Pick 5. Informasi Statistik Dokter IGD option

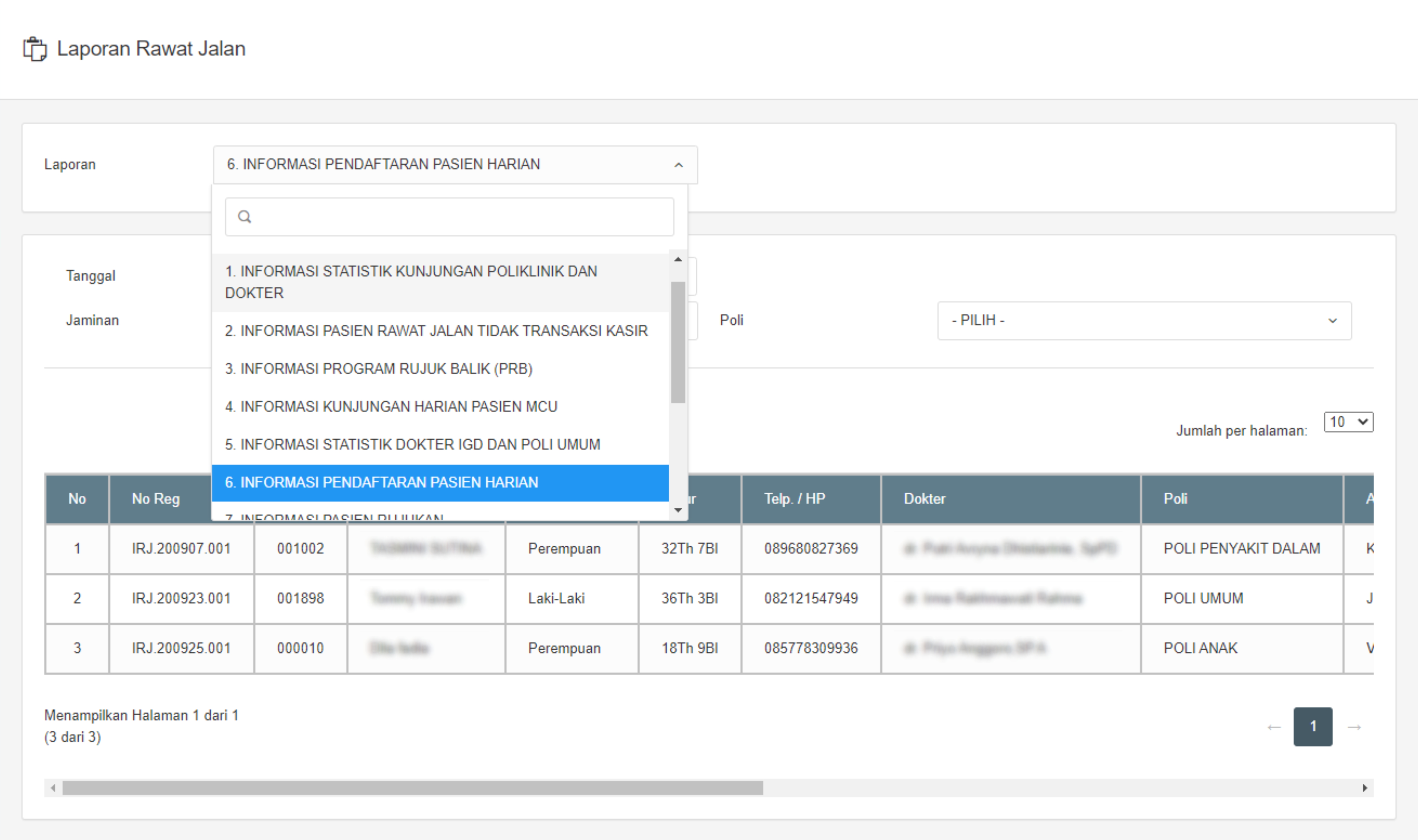(412, 444)
